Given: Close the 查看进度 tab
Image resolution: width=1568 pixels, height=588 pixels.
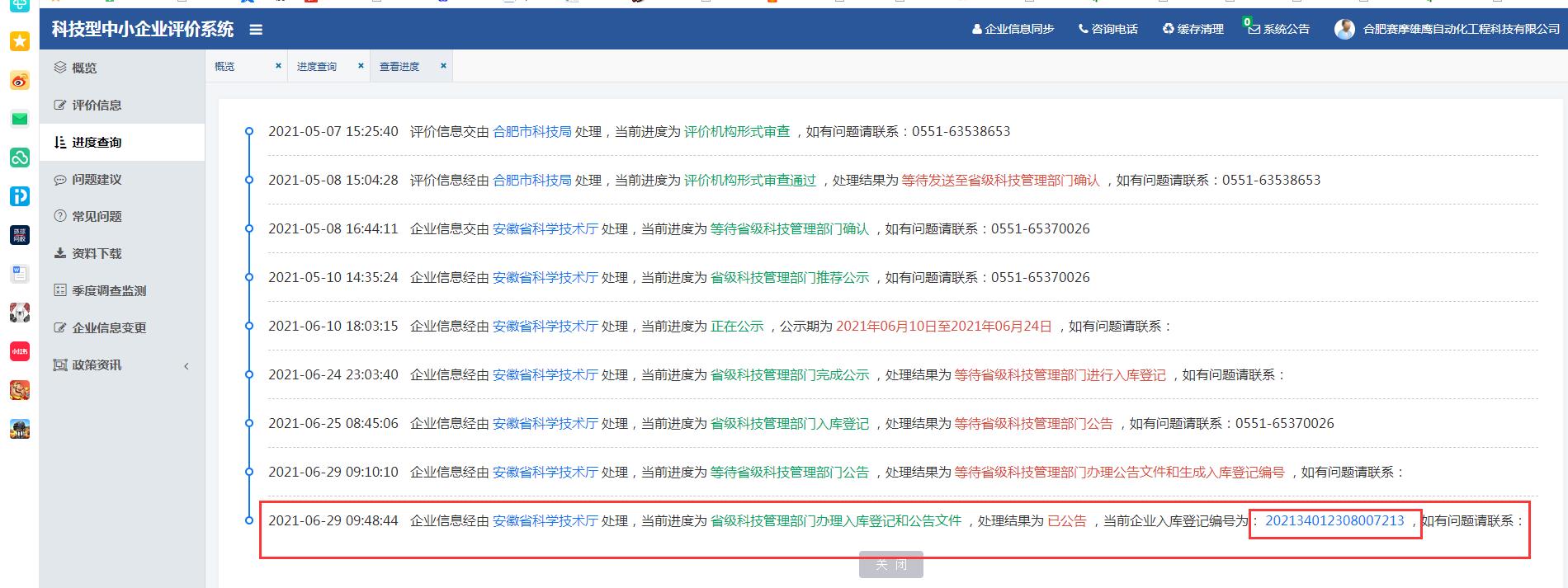Looking at the screenshot, I should tap(443, 66).
